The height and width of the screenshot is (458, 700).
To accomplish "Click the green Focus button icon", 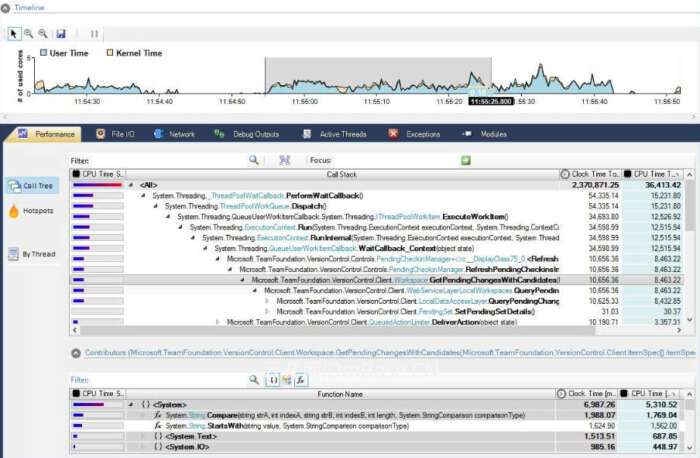I will click(x=466, y=160).
